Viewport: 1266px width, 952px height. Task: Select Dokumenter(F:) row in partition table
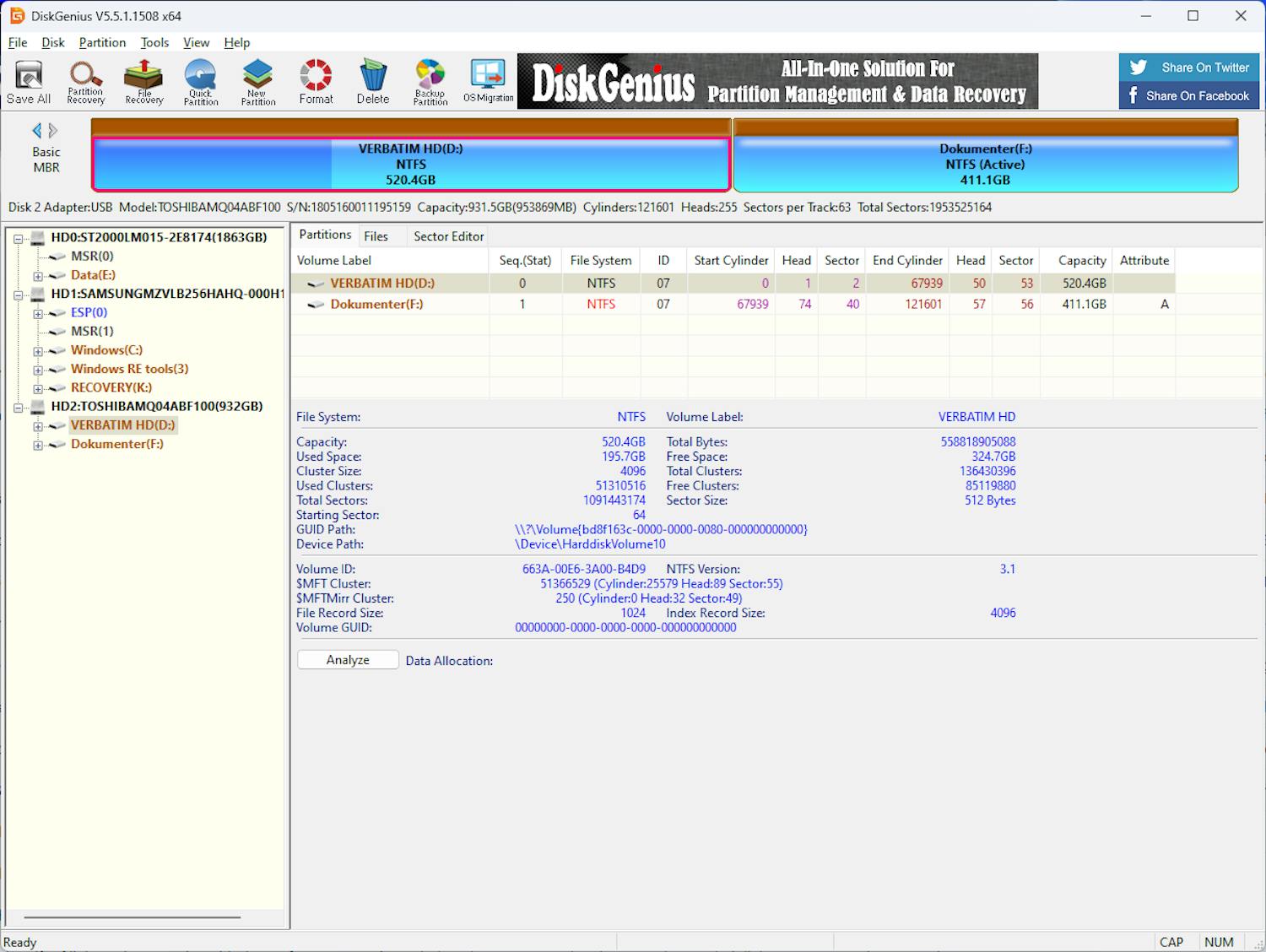coord(376,305)
